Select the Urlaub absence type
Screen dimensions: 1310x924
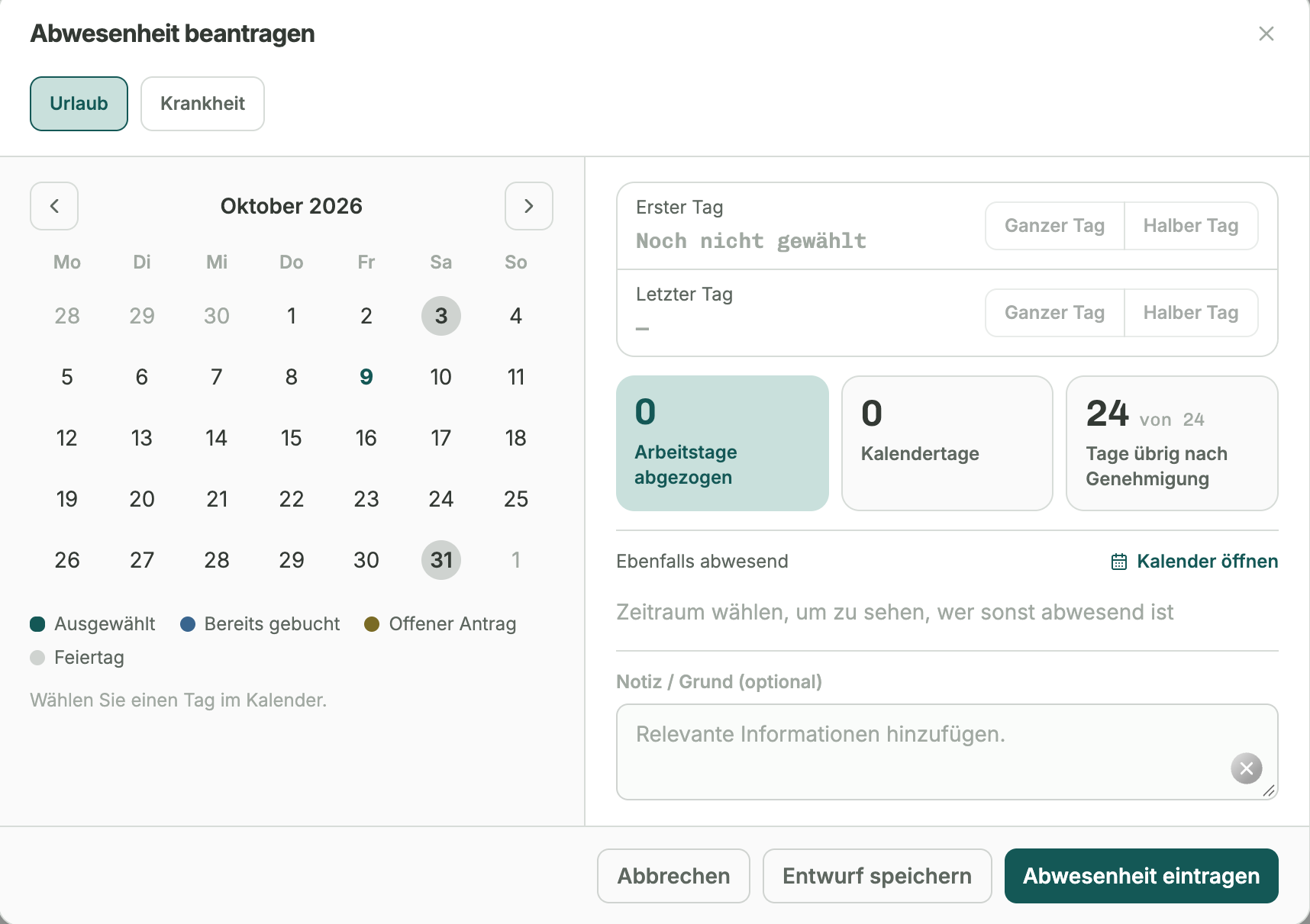pos(79,104)
